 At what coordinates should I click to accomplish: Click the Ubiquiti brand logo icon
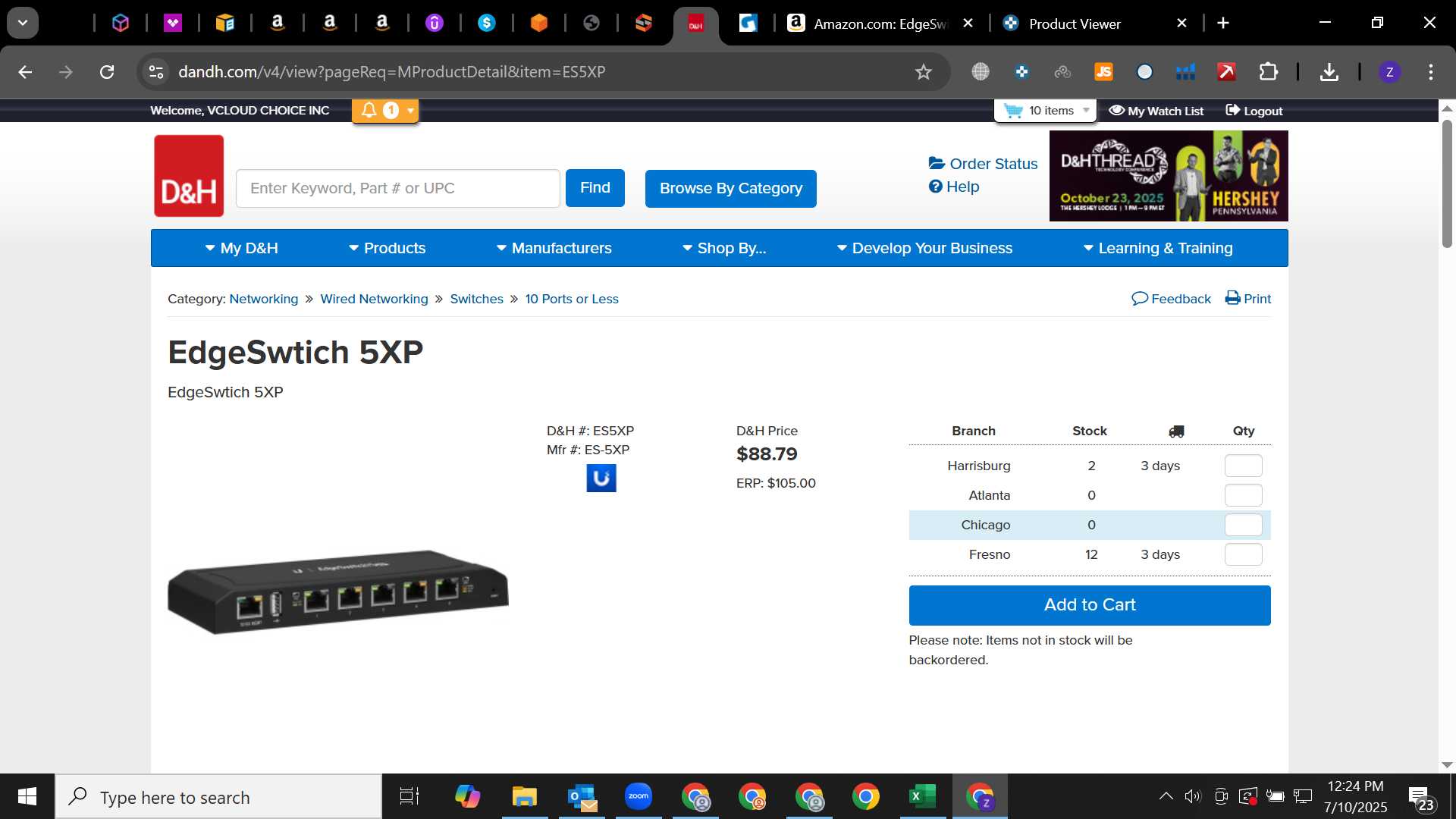coord(601,479)
